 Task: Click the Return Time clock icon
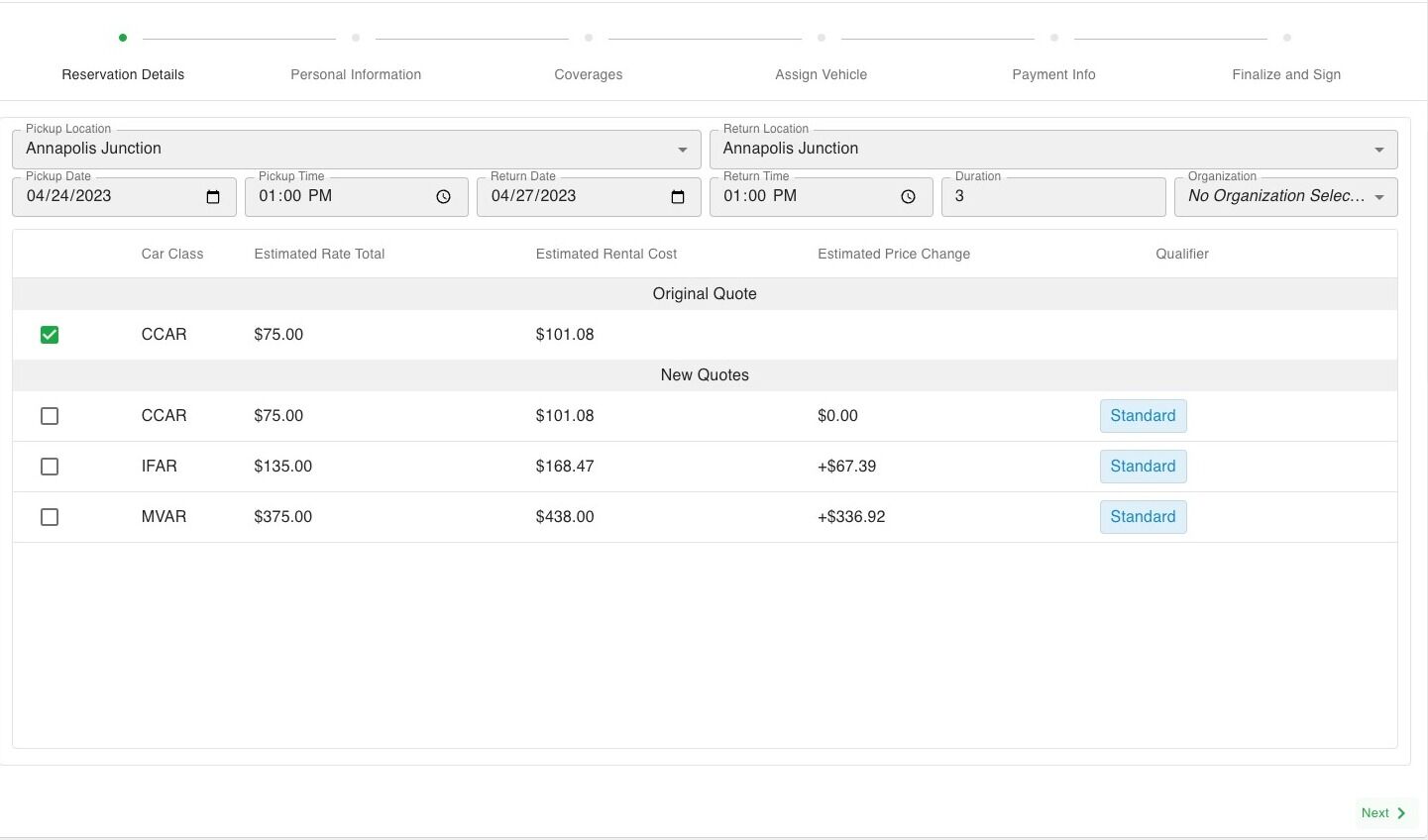click(908, 196)
